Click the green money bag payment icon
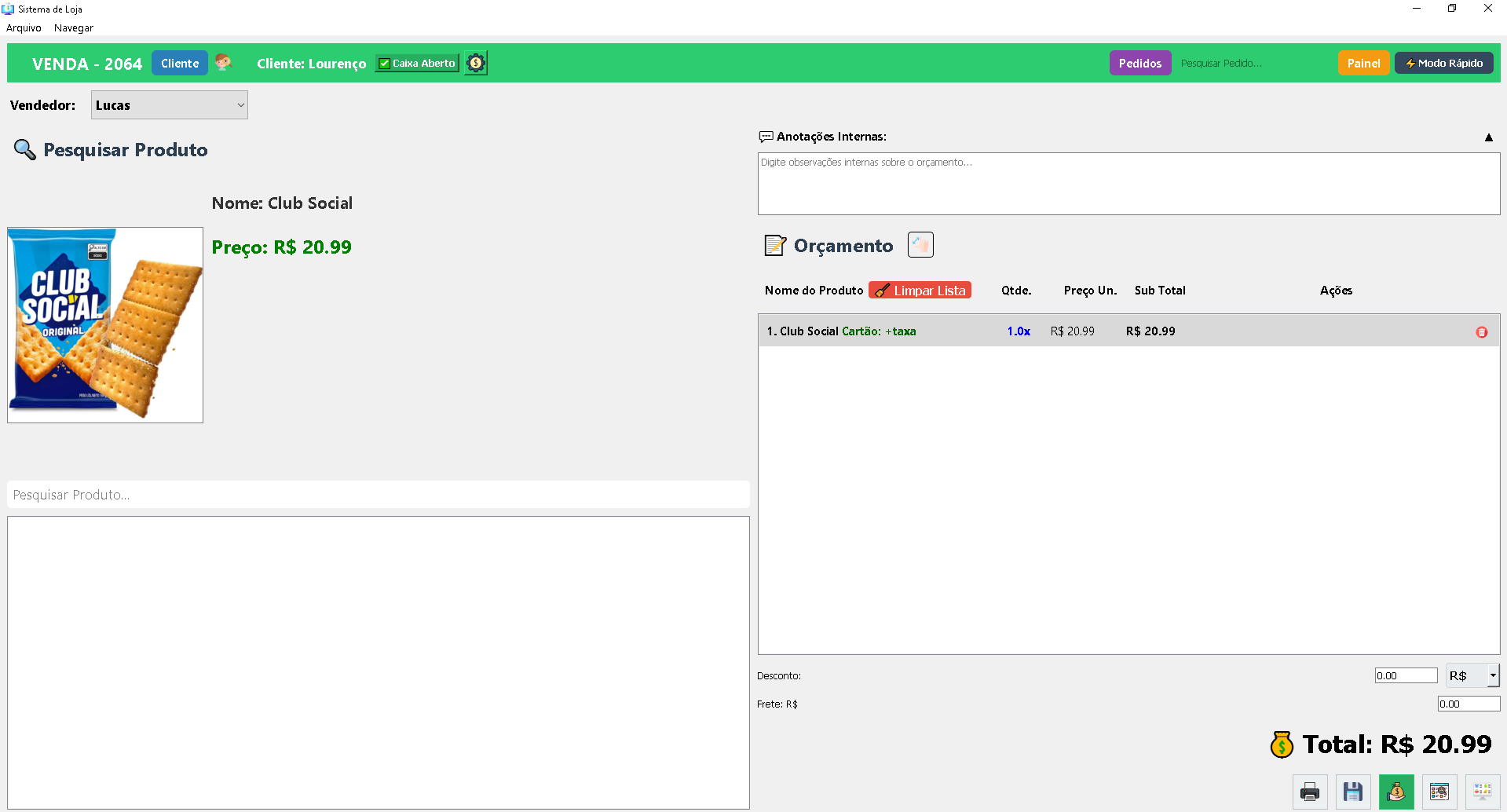 point(1396,792)
